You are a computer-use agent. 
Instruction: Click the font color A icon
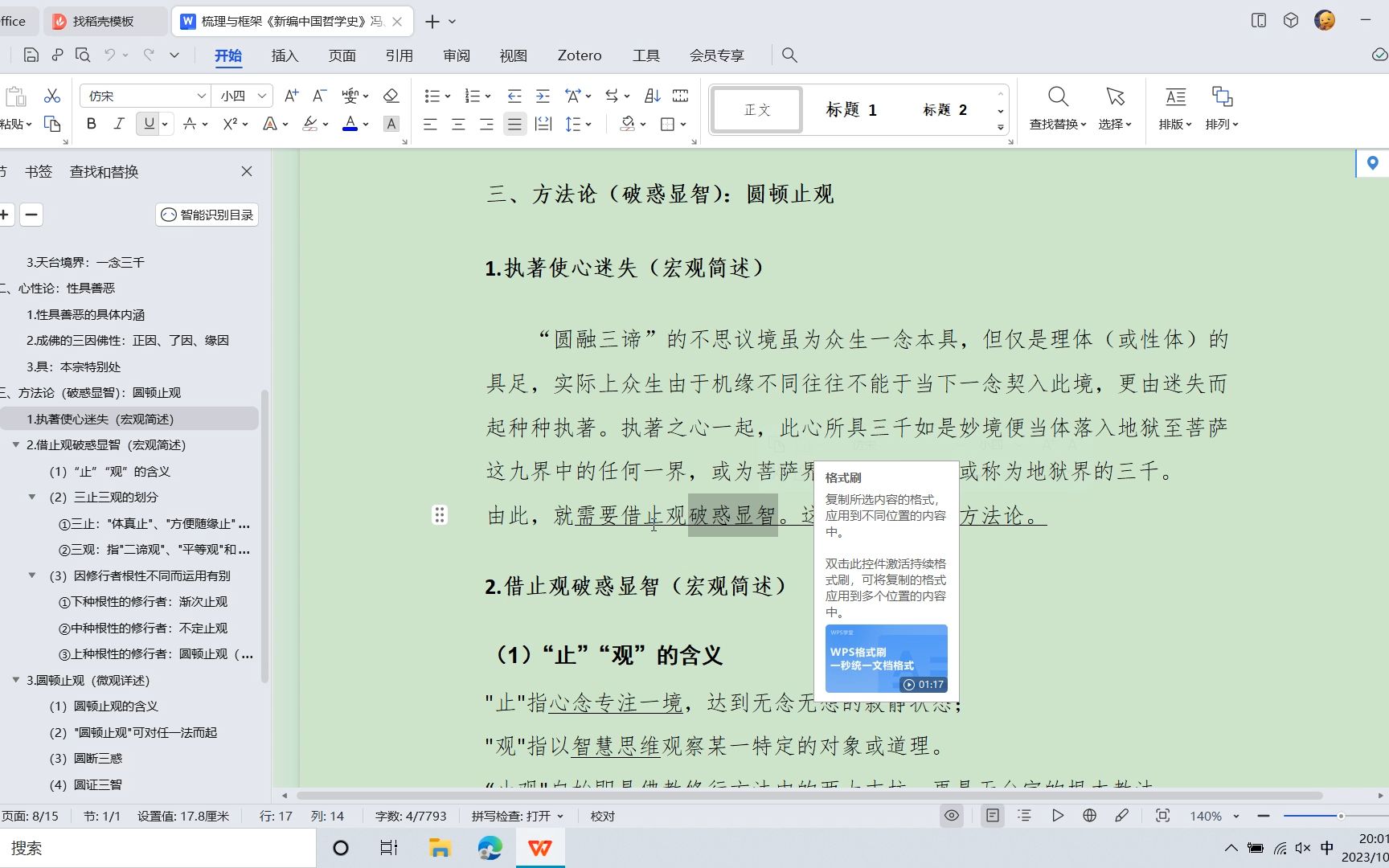350,124
